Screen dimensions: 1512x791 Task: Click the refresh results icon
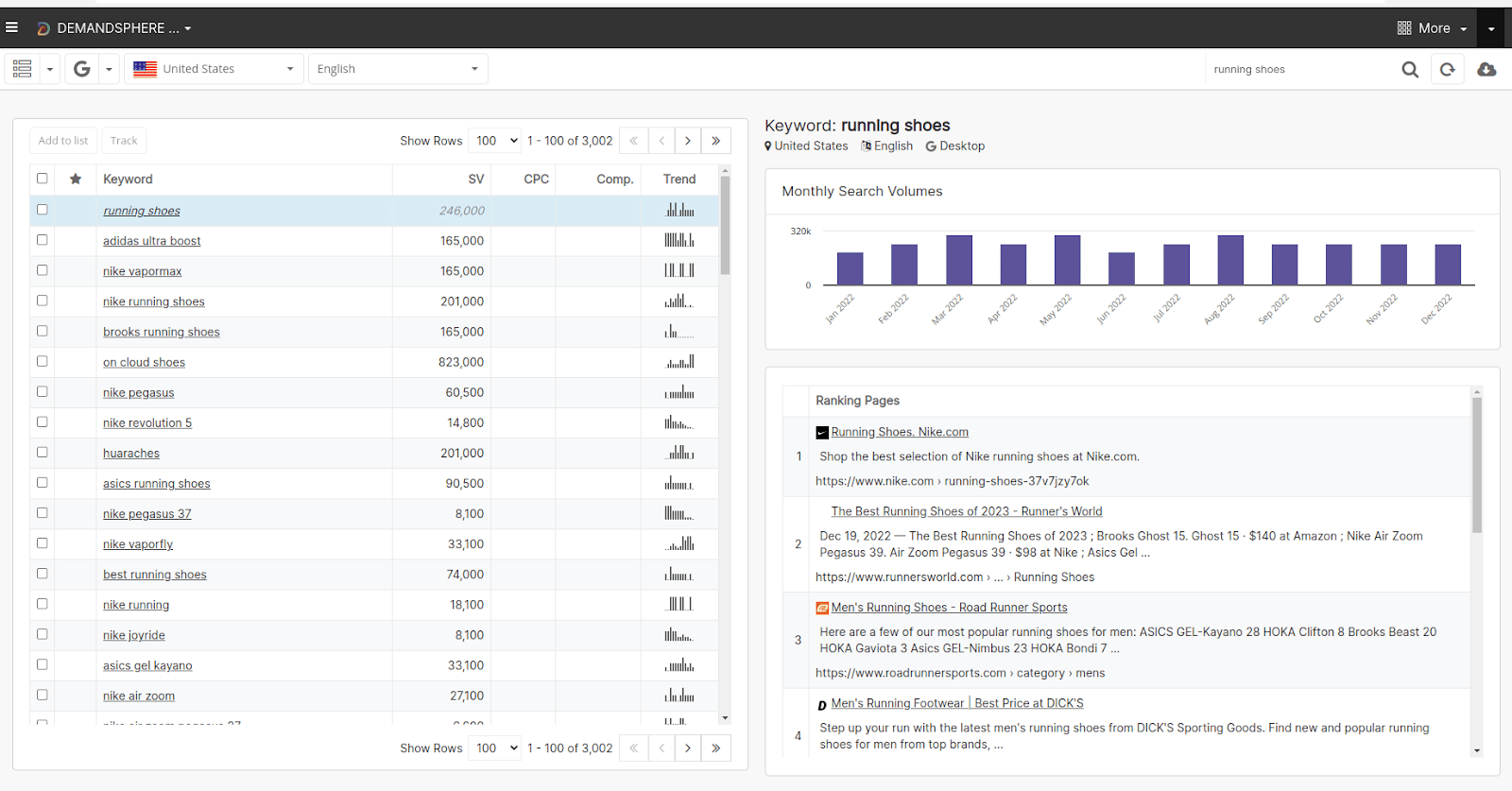1447,69
